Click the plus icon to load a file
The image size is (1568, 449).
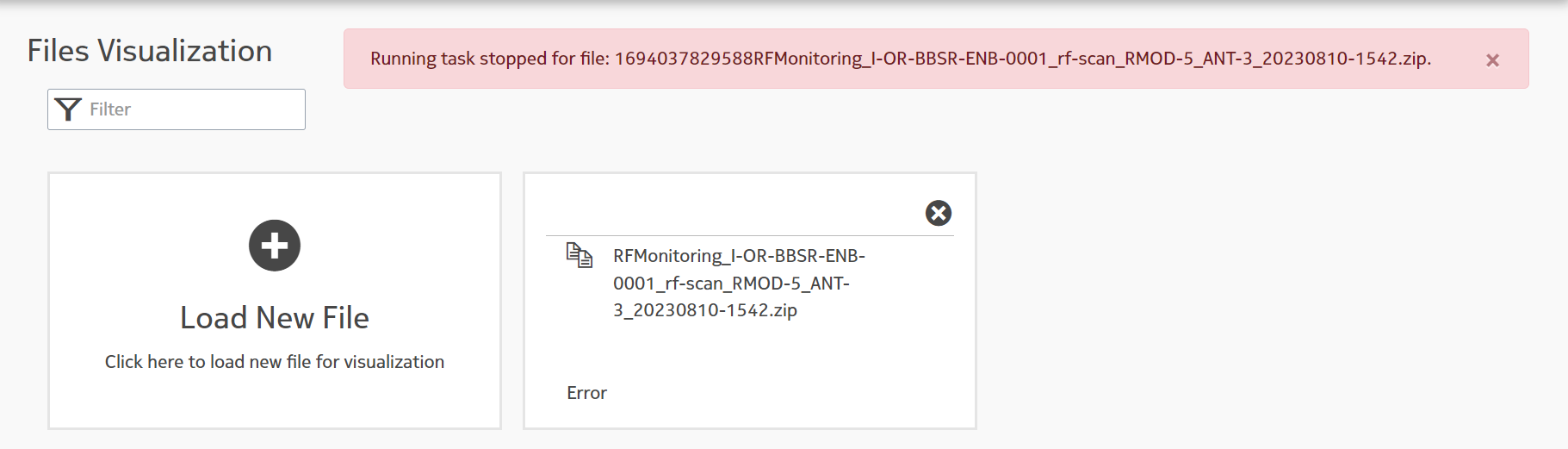click(275, 246)
